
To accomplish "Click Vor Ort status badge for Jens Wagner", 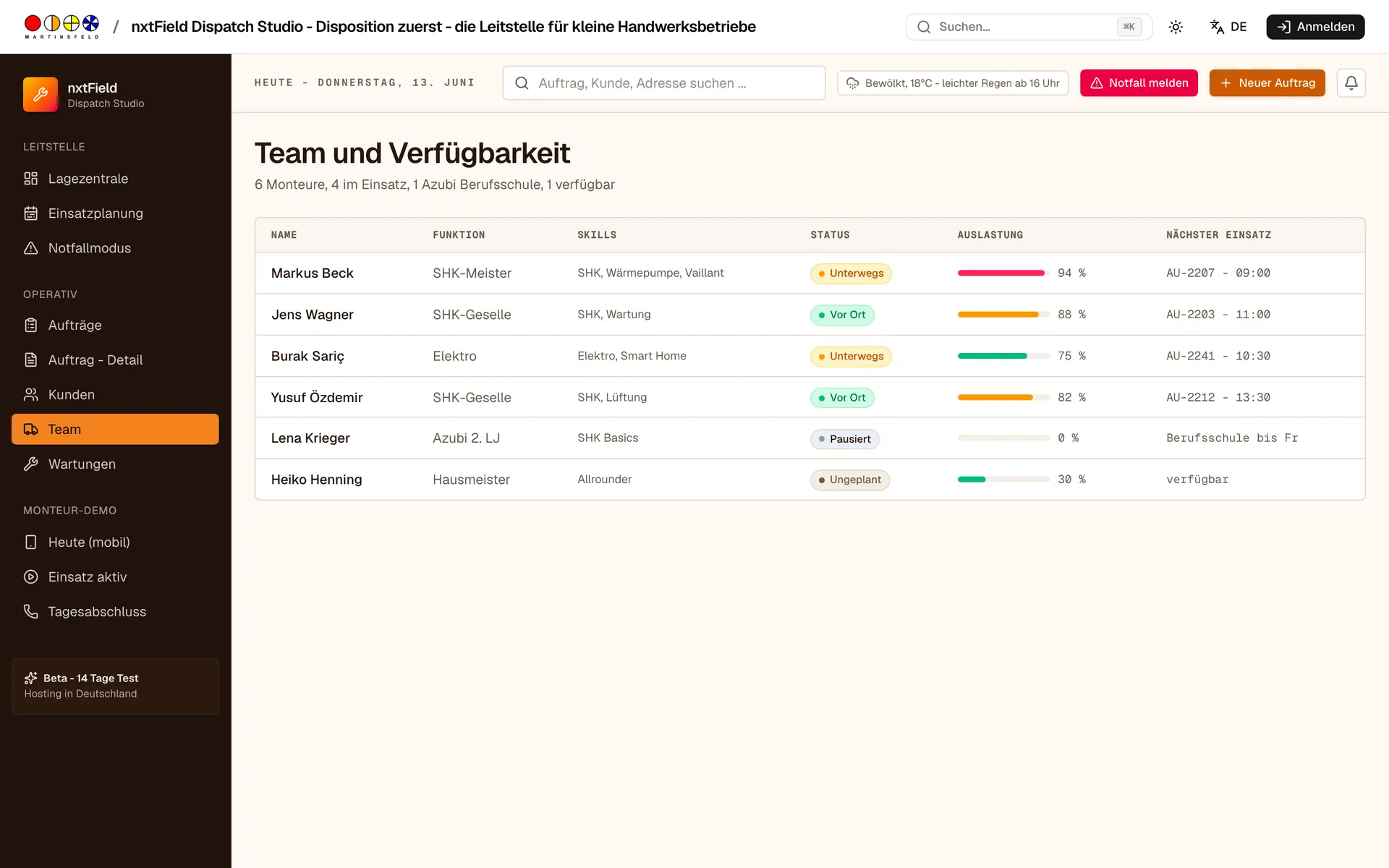I will pyautogui.click(x=842, y=315).
